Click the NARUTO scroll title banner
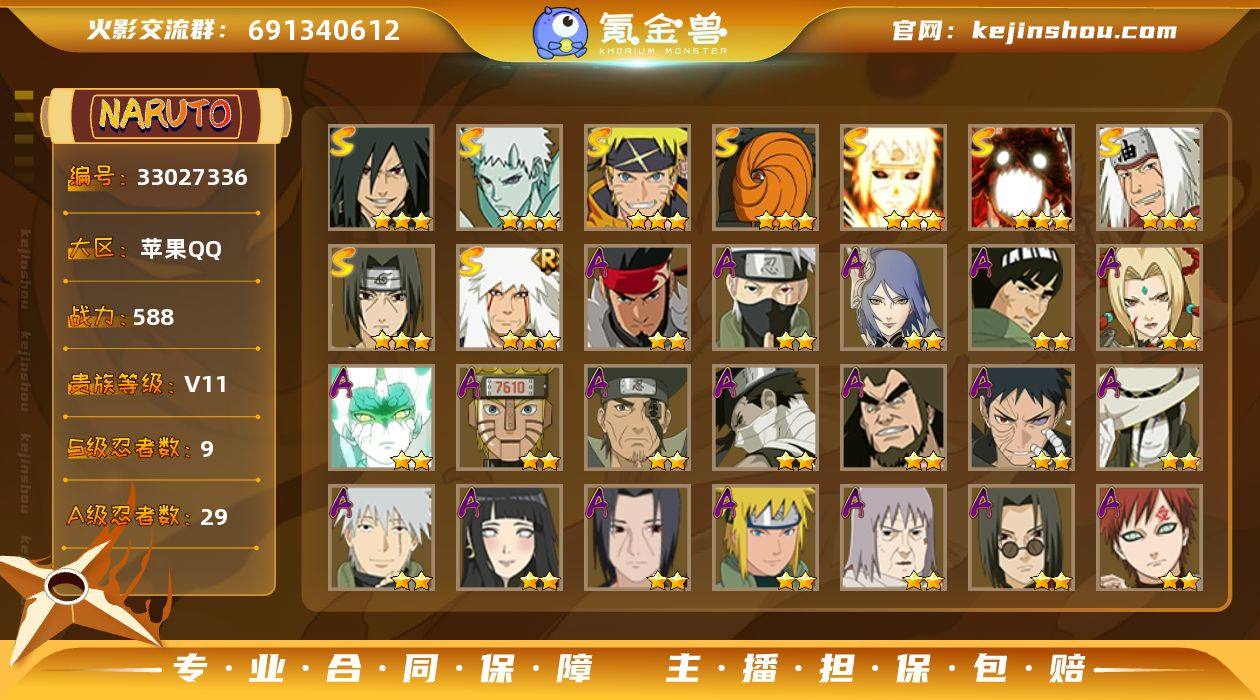 pyautogui.click(x=165, y=115)
